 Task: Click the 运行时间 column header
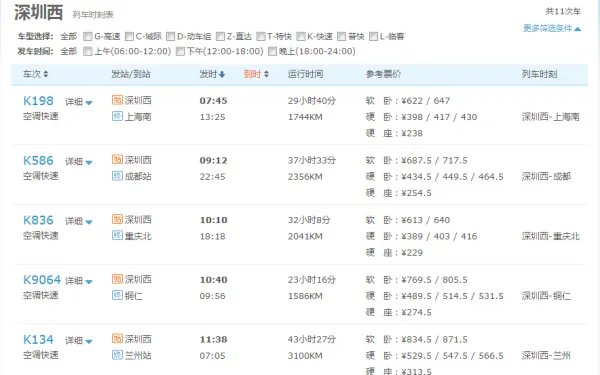point(305,74)
